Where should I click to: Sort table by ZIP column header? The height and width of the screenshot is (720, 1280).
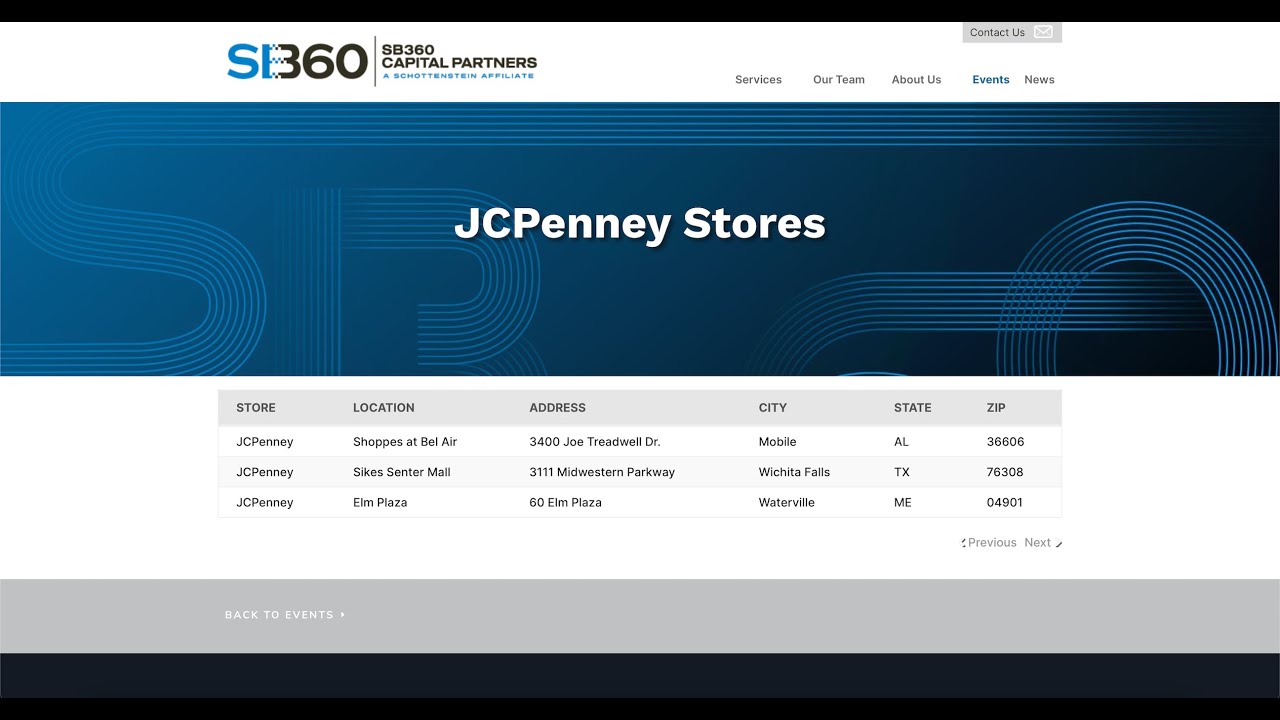point(996,407)
